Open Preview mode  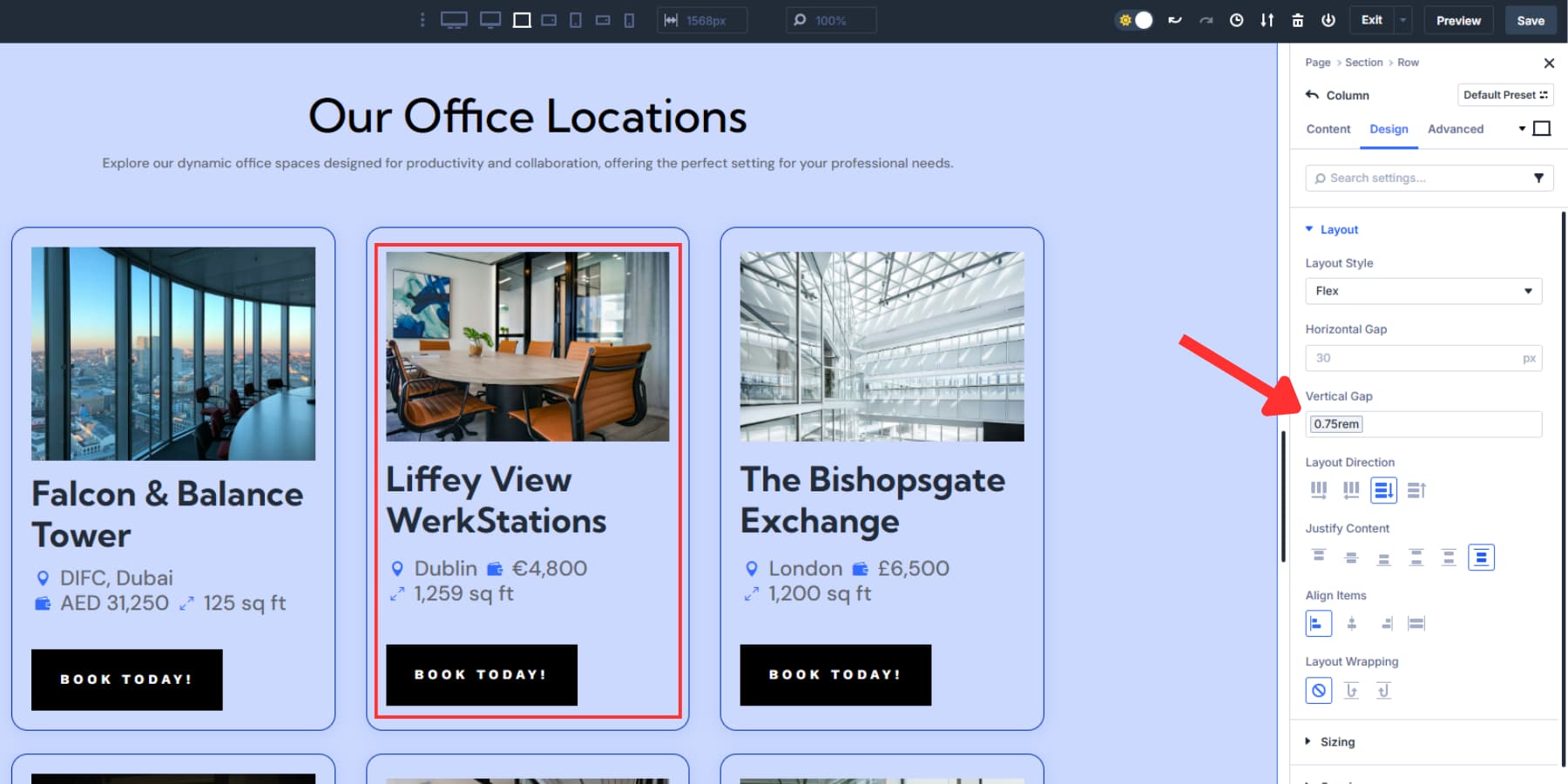pyautogui.click(x=1458, y=19)
